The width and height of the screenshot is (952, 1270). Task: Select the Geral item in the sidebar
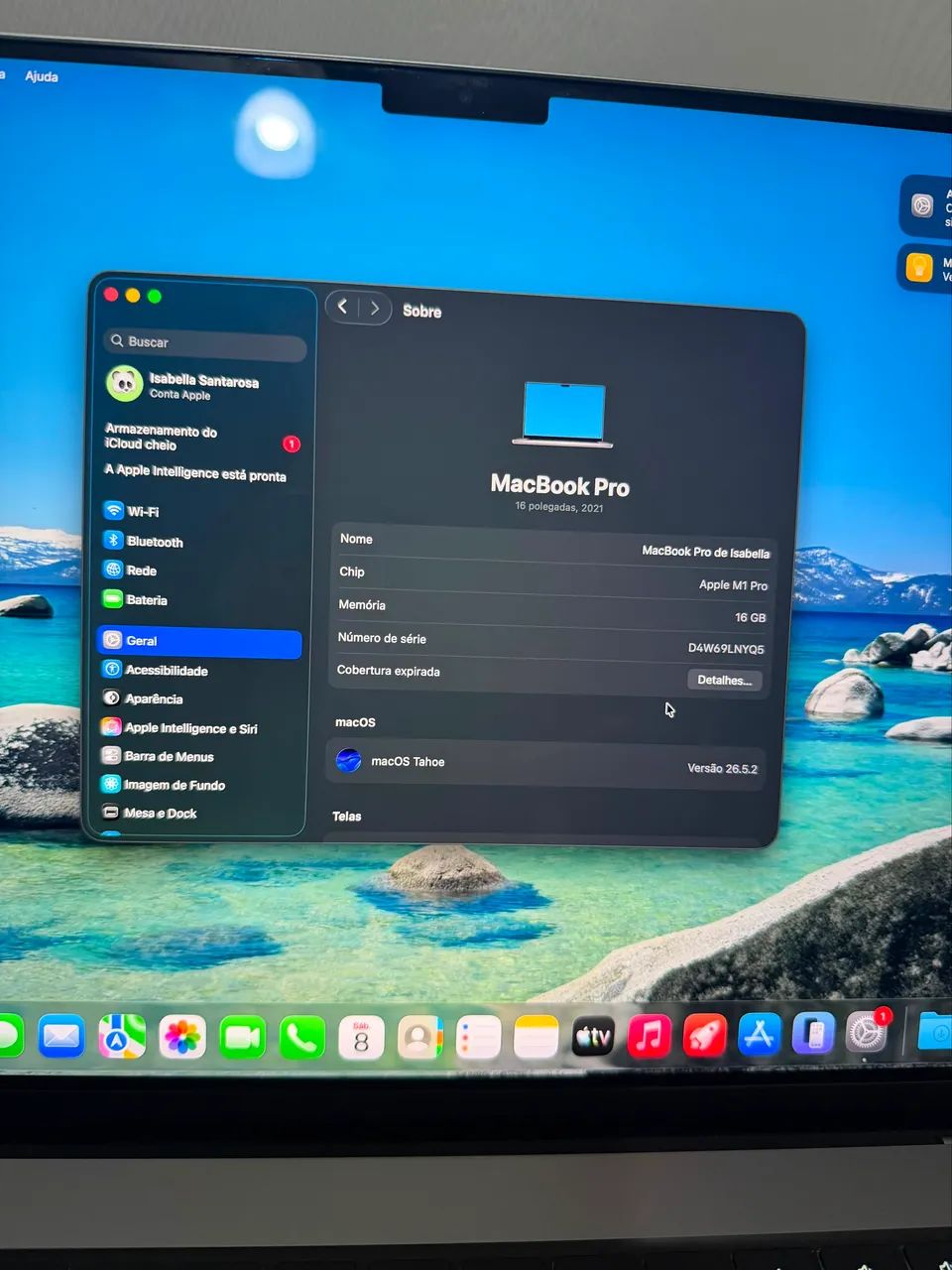(199, 641)
